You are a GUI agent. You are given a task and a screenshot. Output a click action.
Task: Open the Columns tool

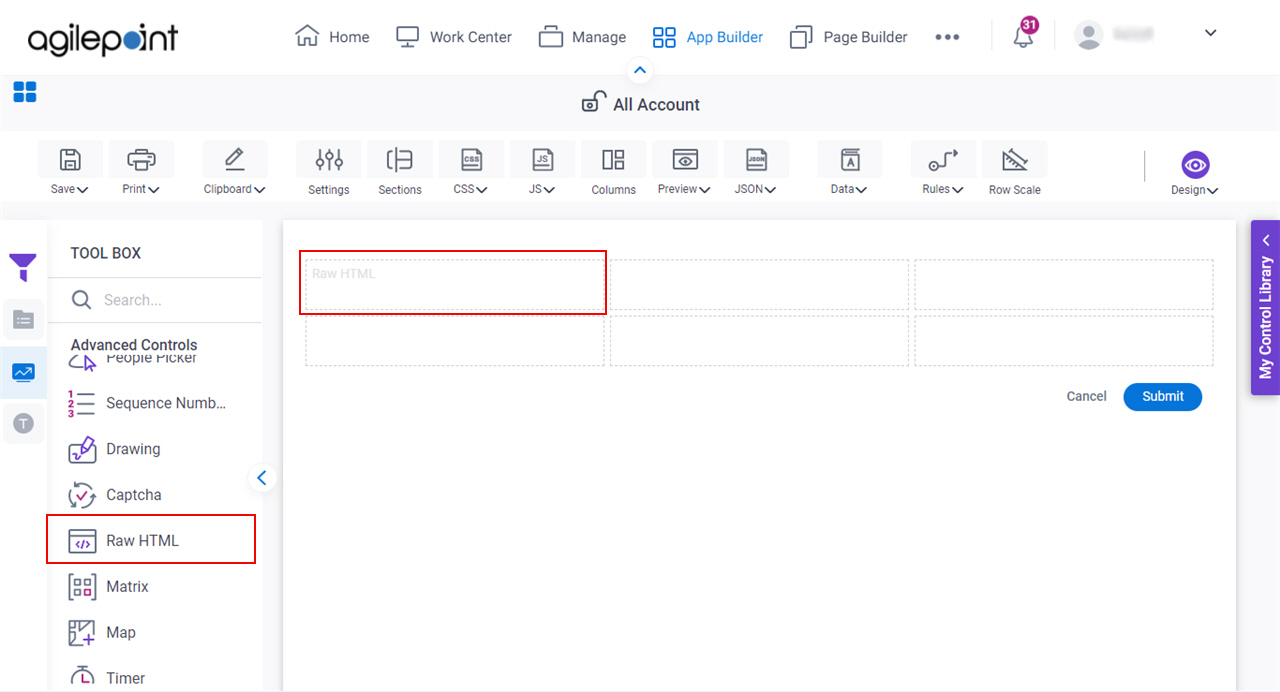[613, 168]
